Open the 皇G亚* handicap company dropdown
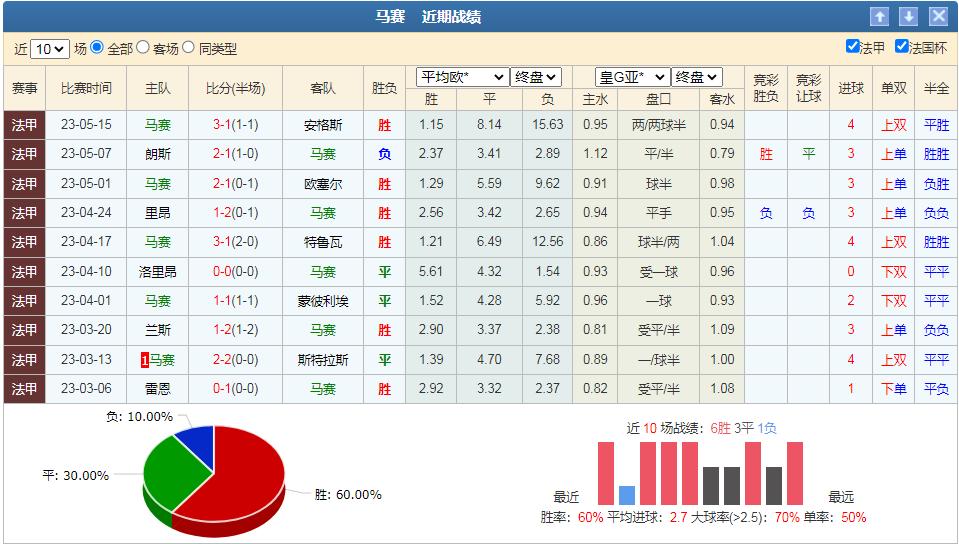This screenshot has width=959, height=544. click(x=632, y=77)
